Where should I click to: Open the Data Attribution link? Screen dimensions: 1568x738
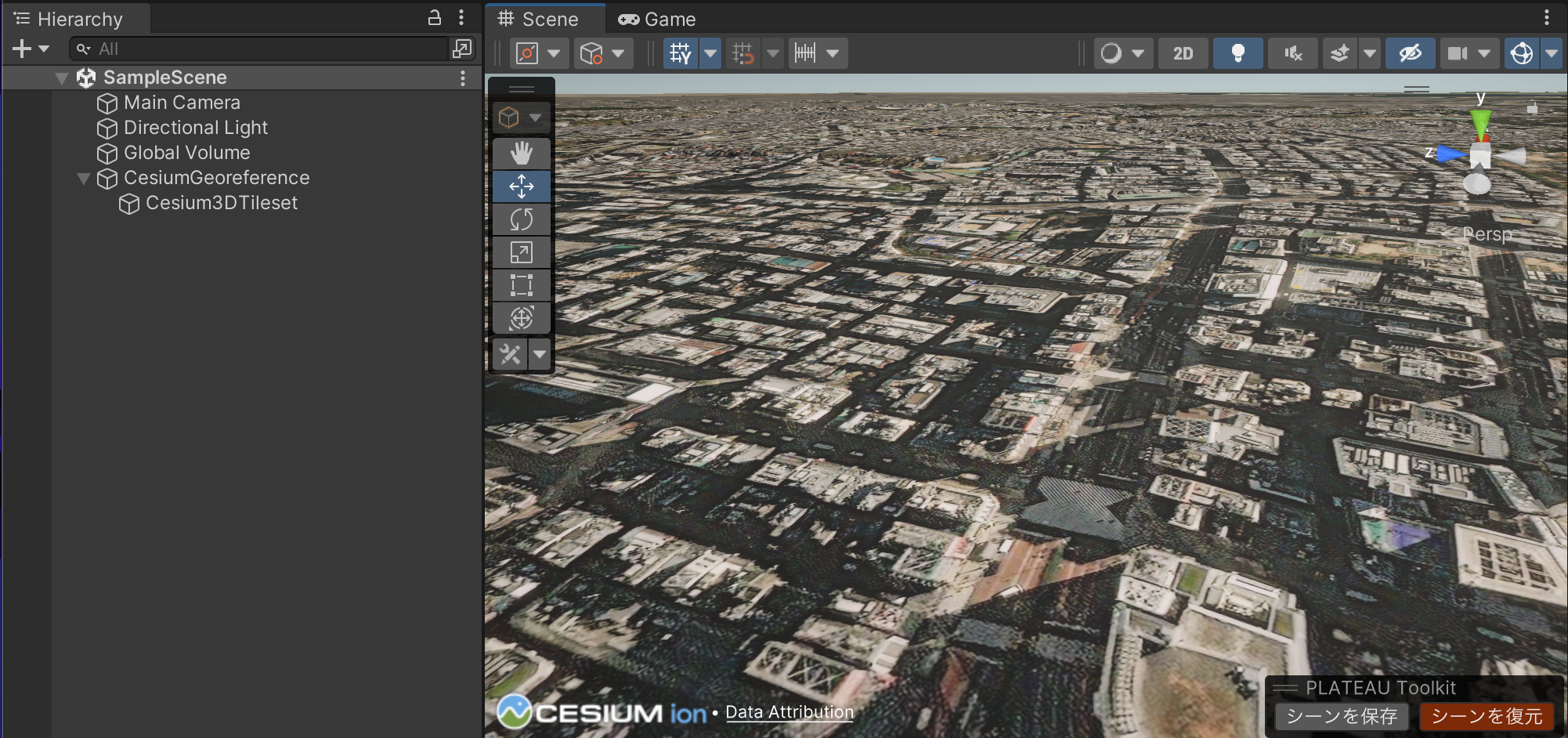tap(789, 712)
